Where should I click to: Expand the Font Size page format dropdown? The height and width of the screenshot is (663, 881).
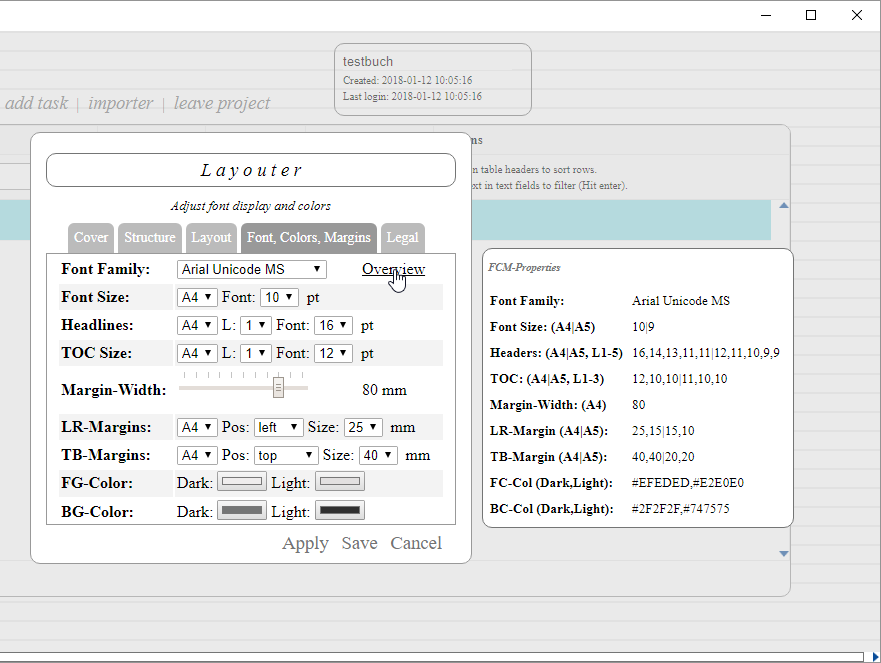197,297
